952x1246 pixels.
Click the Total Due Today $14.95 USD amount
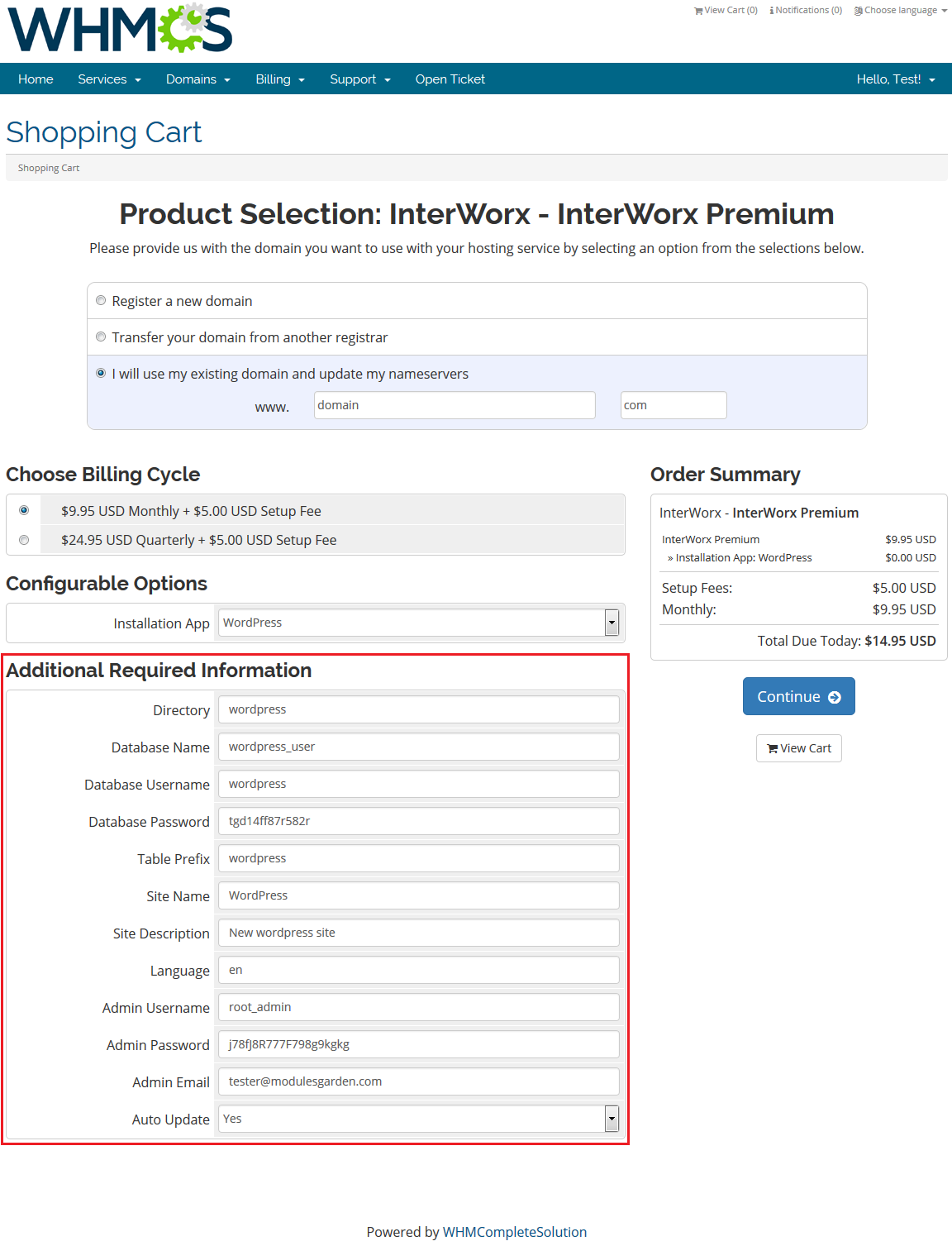coord(900,641)
